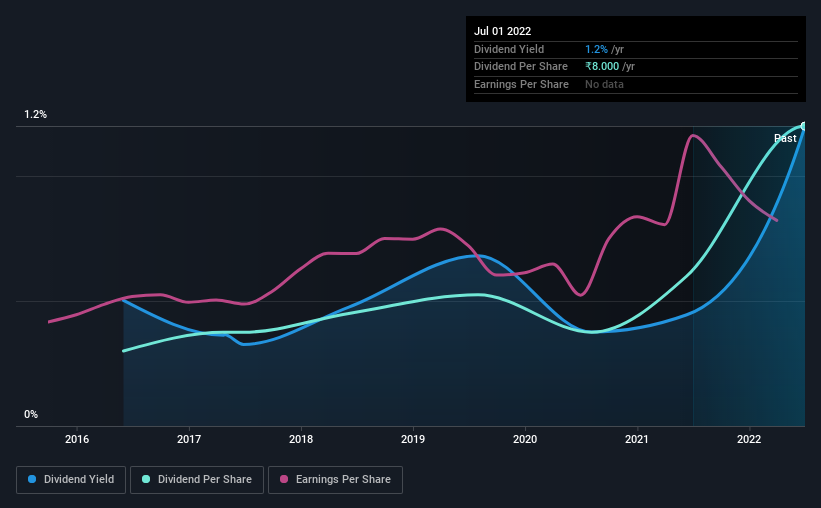
Task: Click the 0% y-axis label
Action: coord(31,414)
